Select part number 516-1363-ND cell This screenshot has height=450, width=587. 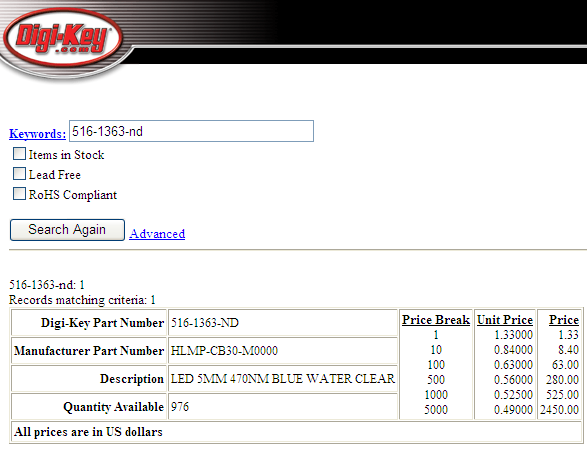pyautogui.click(x=283, y=323)
